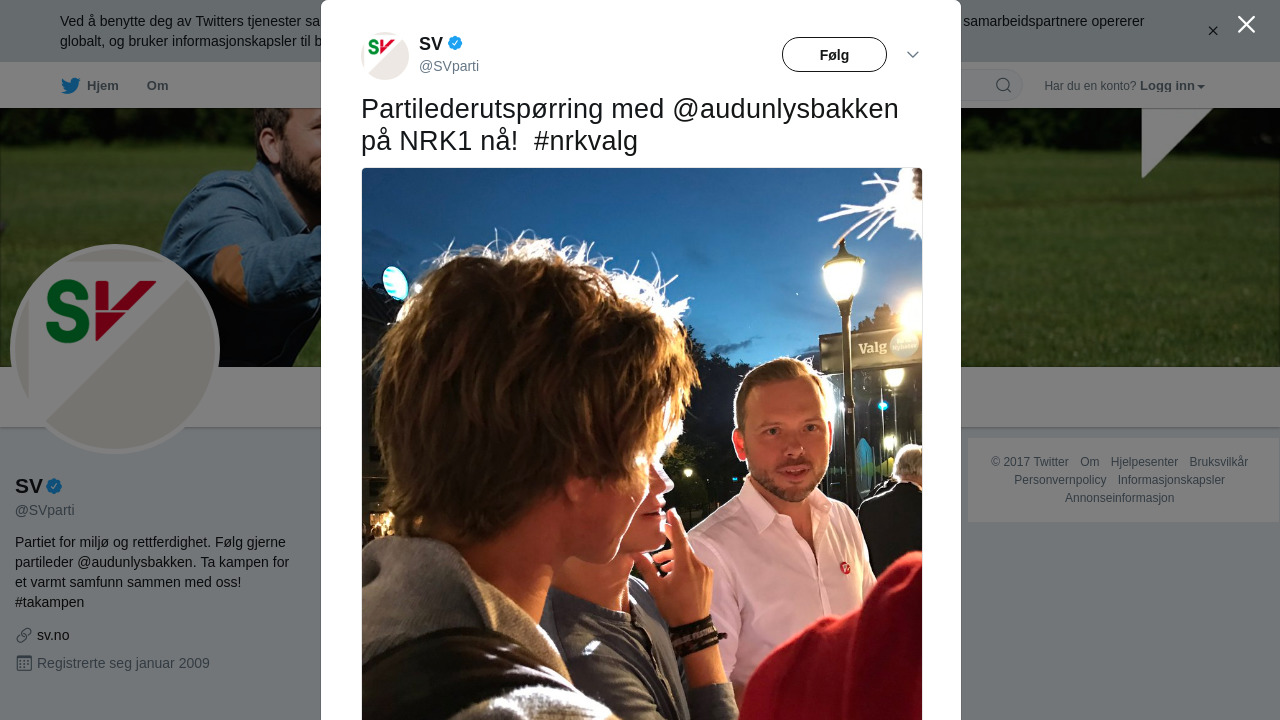
Task: Close the tweet overlay with the large X
Action: (1246, 24)
